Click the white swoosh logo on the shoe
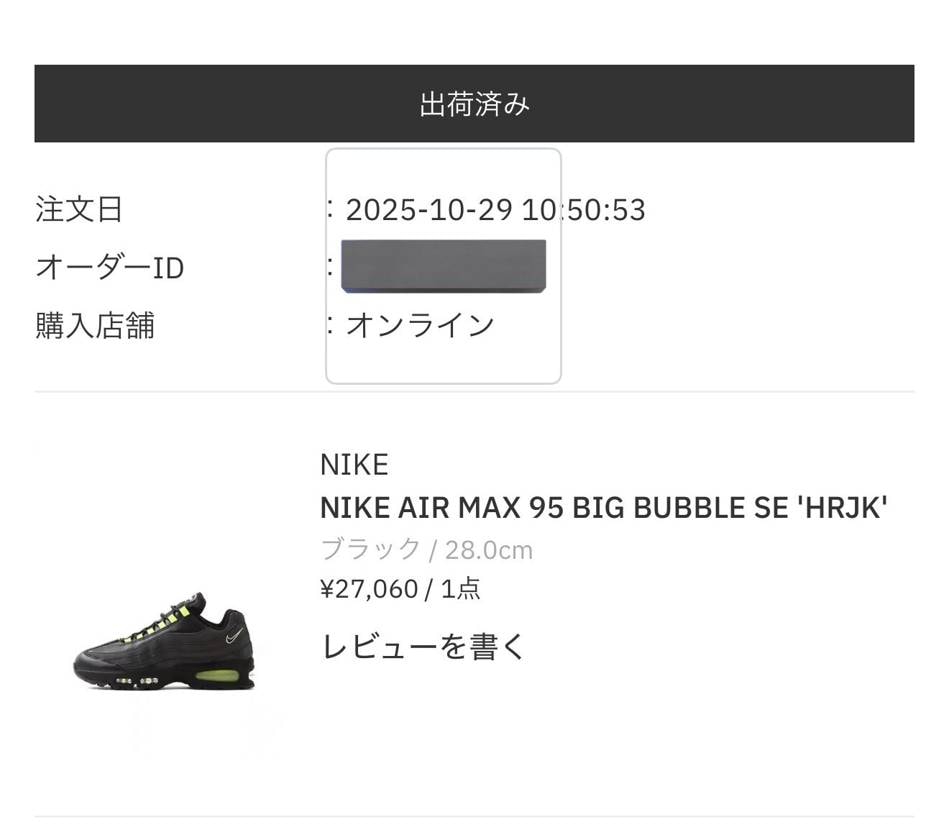 click(232, 637)
